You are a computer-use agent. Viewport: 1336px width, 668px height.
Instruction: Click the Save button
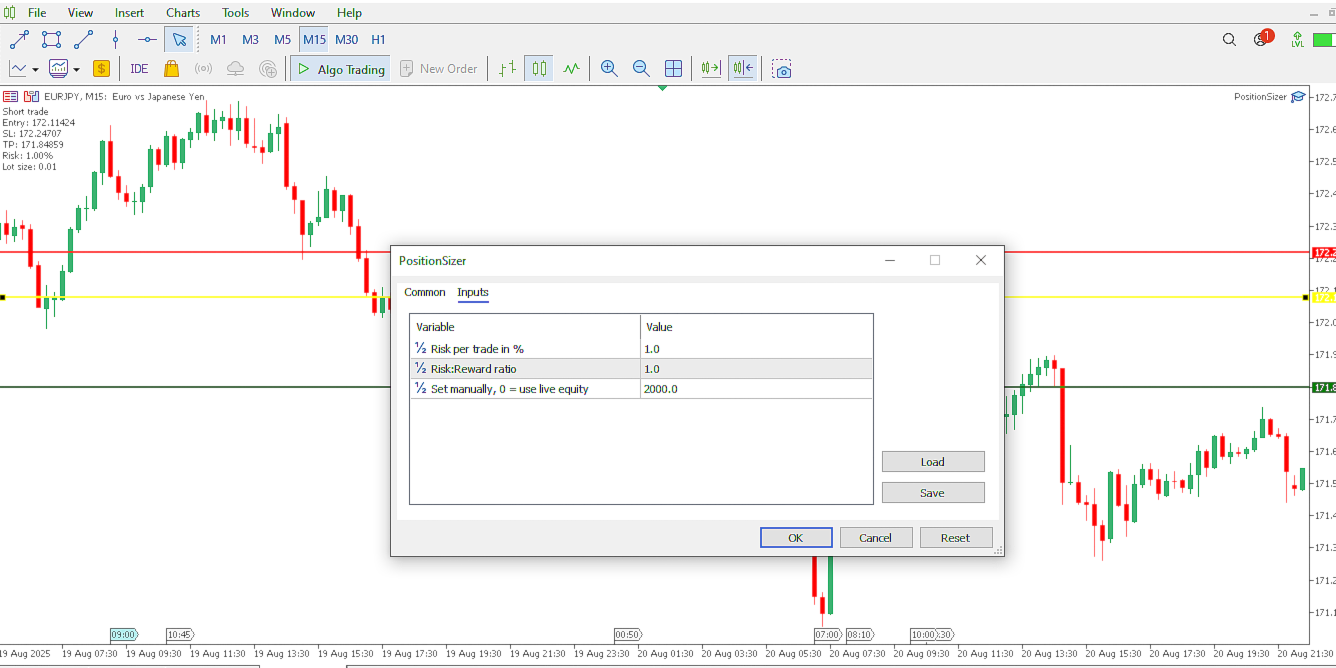click(933, 493)
